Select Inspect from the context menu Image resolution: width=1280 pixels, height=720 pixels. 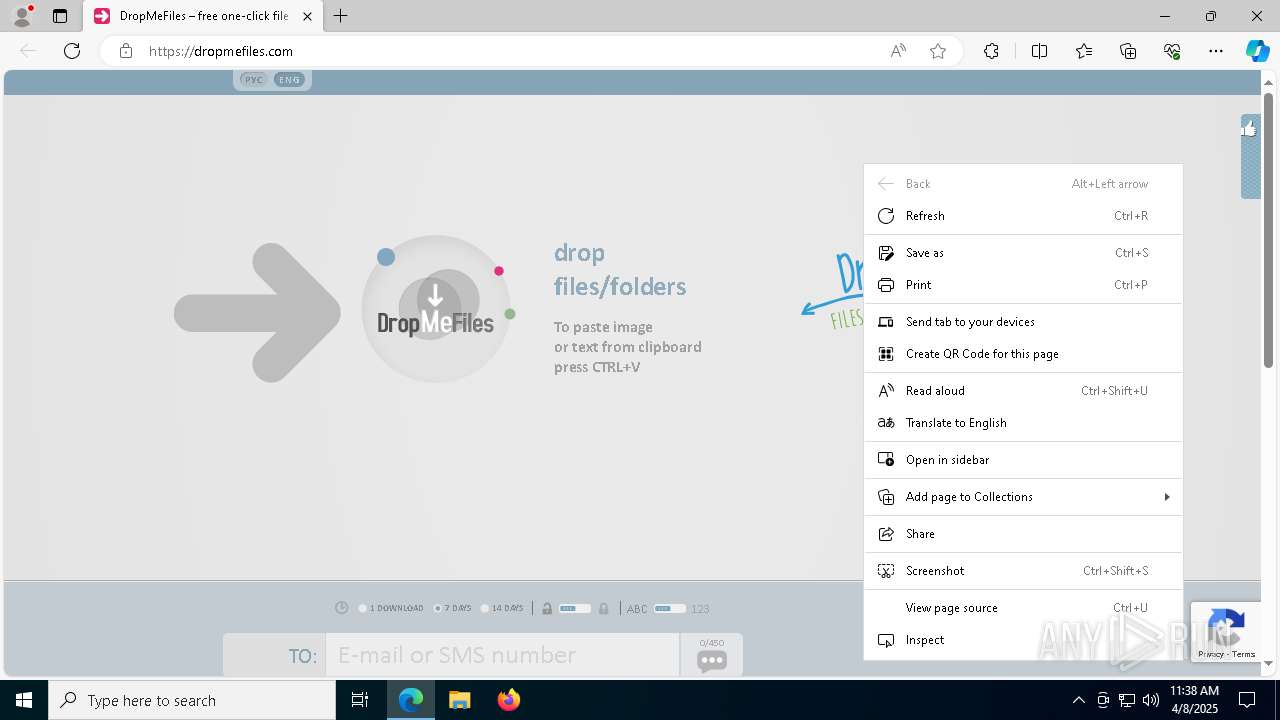pos(1023,640)
